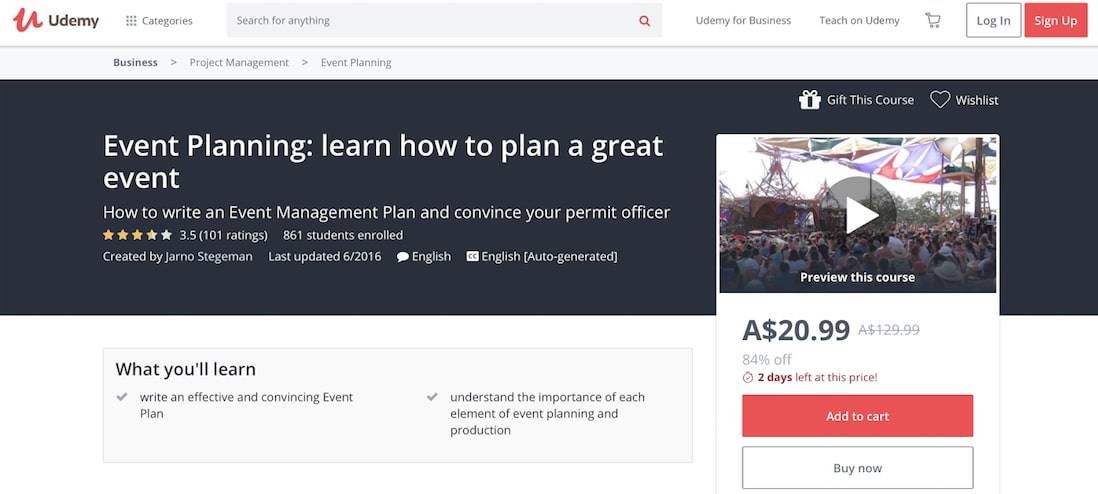The width and height of the screenshot is (1098, 494).
Task: Click the red search magnifier icon
Action: [x=644, y=21]
